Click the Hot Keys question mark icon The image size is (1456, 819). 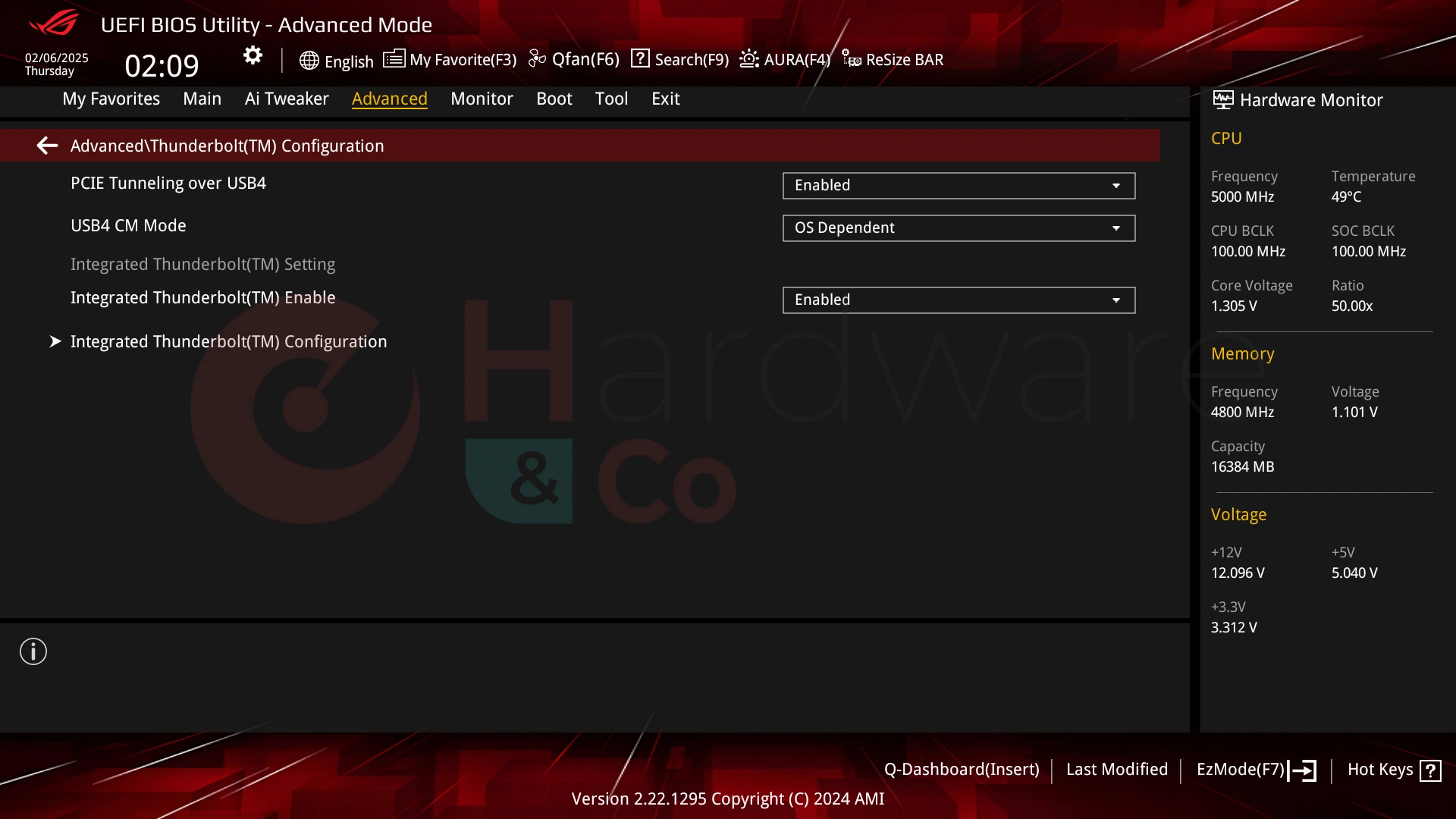1430,770
